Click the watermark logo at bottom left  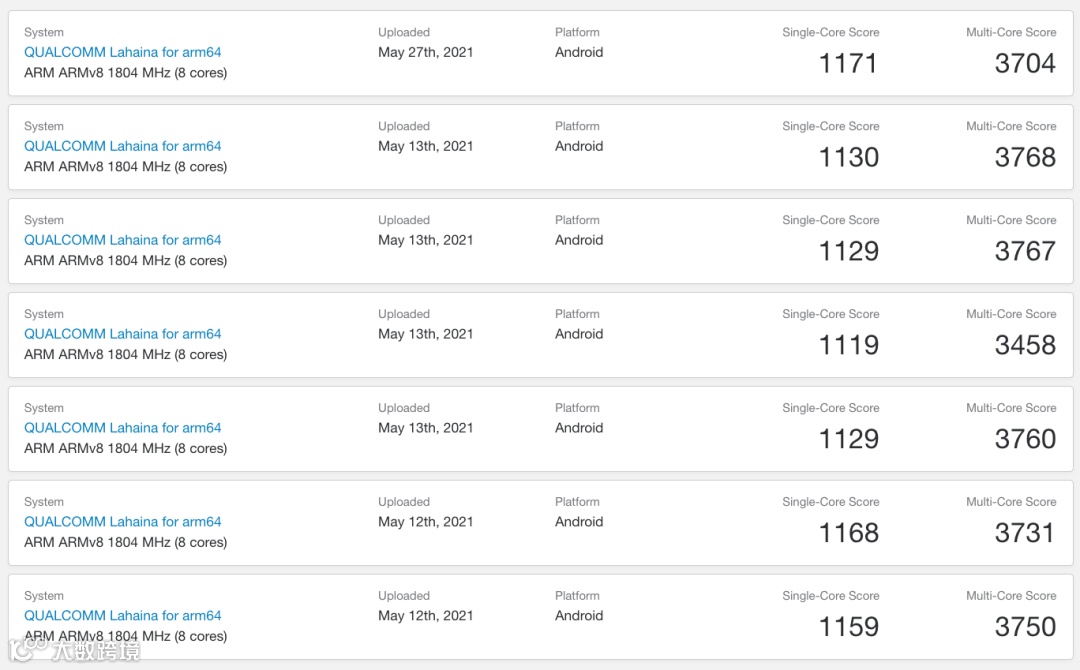[x=74, y=649]
